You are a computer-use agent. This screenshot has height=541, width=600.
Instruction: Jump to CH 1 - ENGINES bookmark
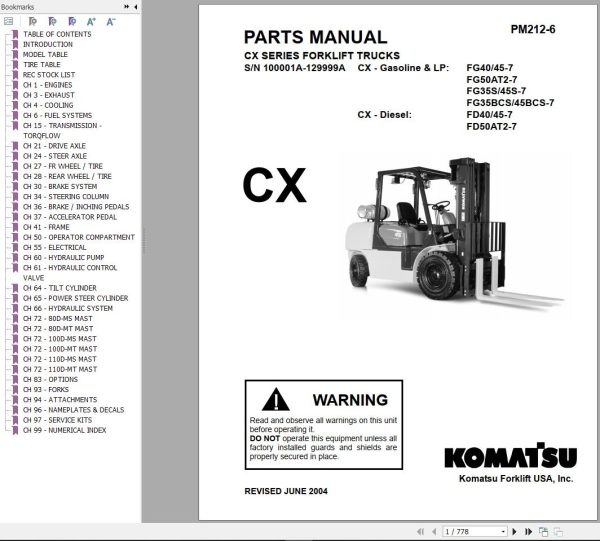(47, 85)
